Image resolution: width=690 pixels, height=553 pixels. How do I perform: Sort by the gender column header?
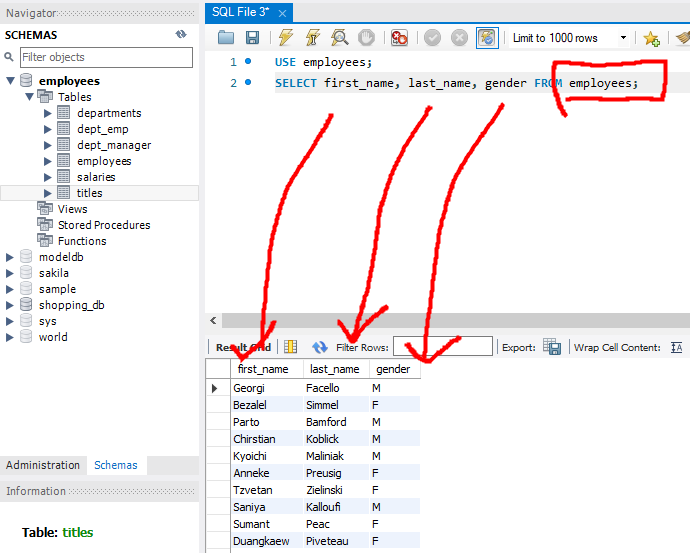pyautogui.click(x=395, y=369)
